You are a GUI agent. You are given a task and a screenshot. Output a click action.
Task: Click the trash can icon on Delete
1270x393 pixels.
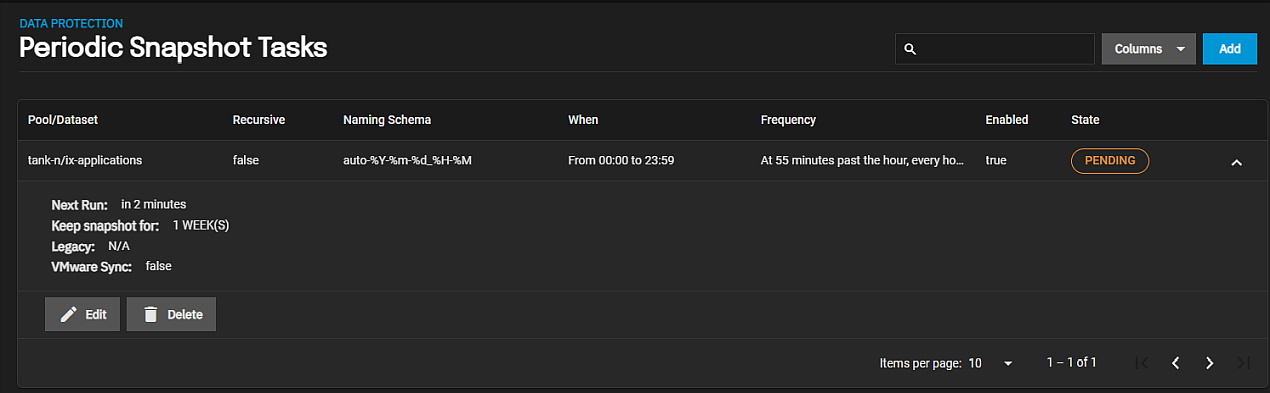[x=151, y=314]
